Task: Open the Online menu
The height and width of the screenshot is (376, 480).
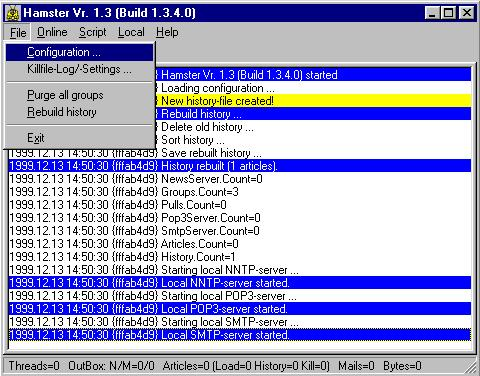Action: pos(52,33)
